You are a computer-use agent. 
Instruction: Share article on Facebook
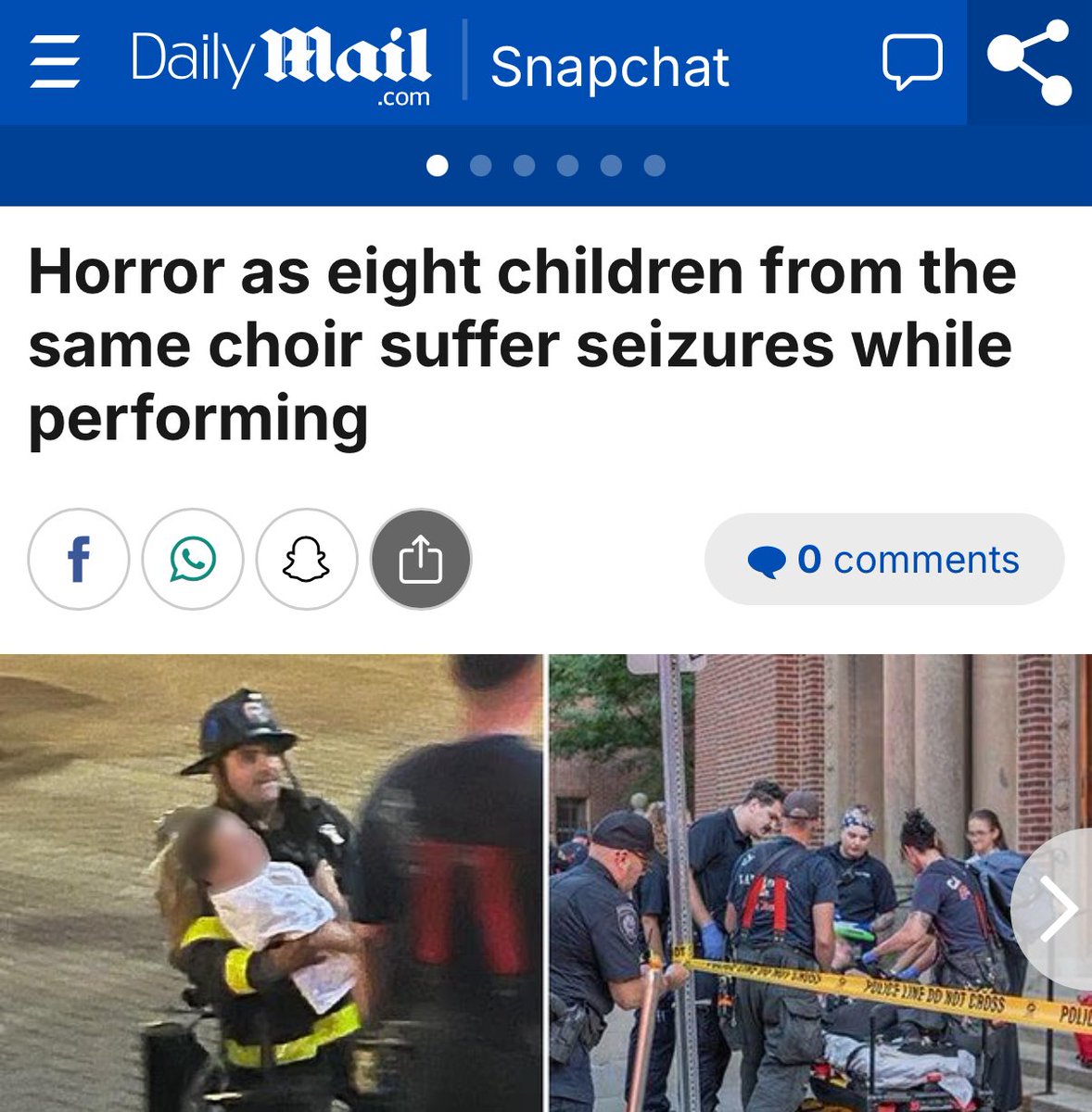pyautogui.click(x=79, y=559)
